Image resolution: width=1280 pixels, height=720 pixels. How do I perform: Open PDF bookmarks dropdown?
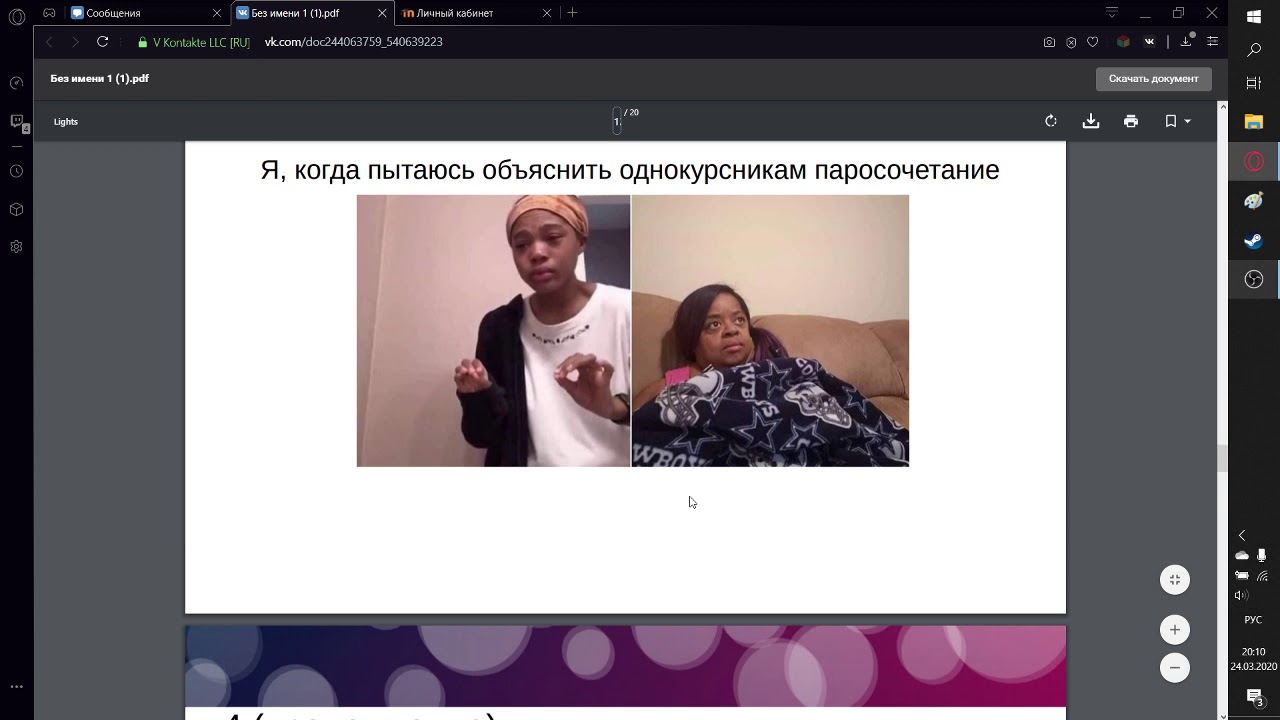point(1177,121)
